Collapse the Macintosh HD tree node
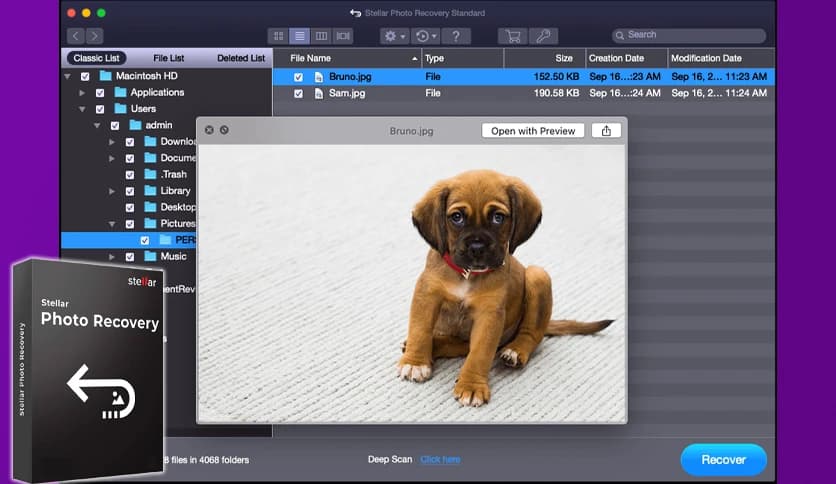Image resolution: width=836 pixels, height=484 pixels. (67, 76)
